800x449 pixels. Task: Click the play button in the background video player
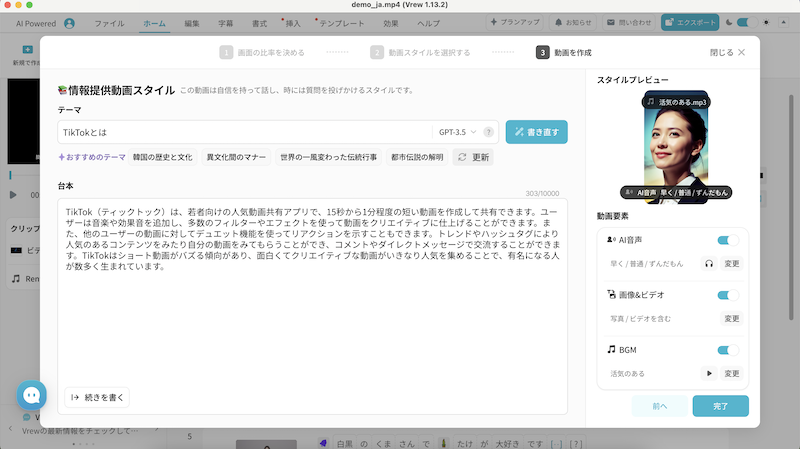(x=13, y=195)
